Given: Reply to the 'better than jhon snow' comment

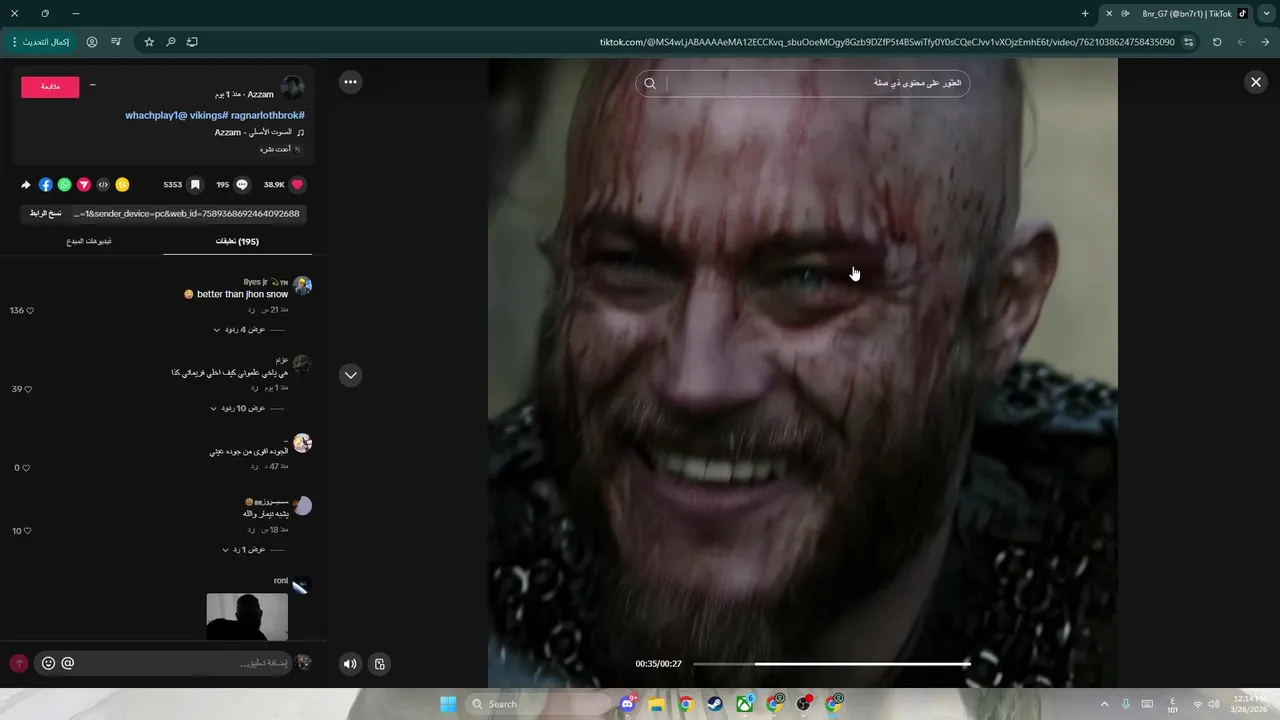Looking at the screenshot, I should click(x=252, y=310).
